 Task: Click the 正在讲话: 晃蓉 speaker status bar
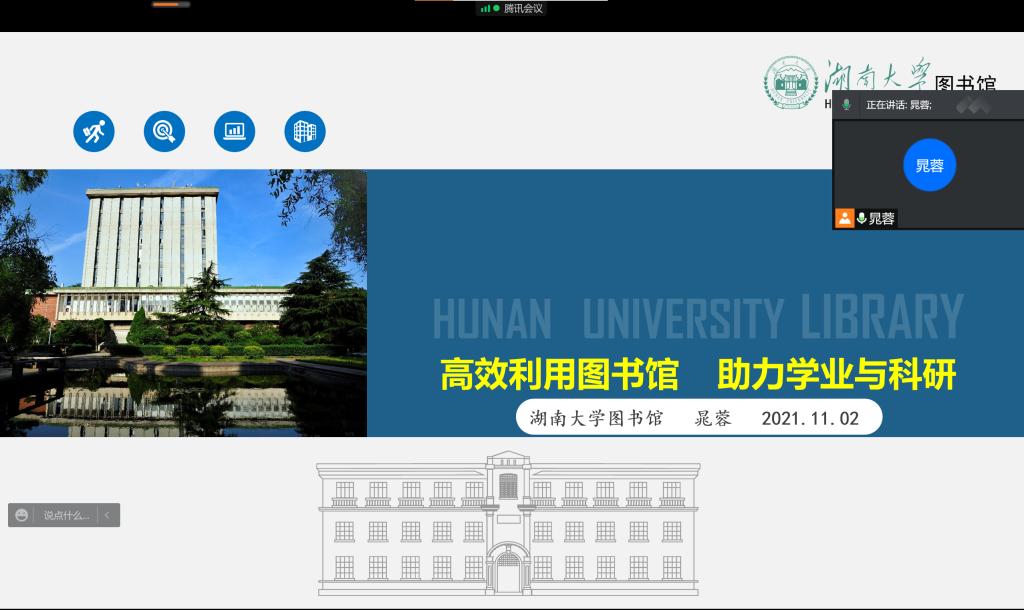coord(898,105)
